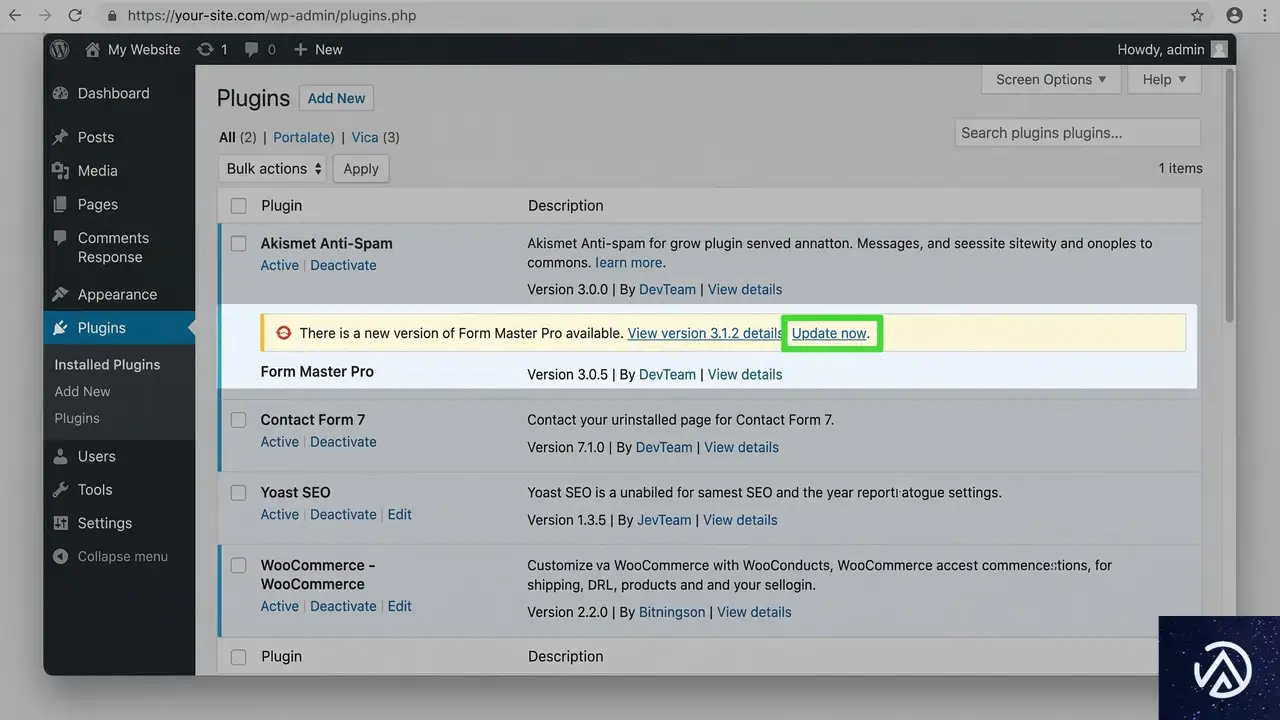The height and width of the screenshot is (720, 1280).
Task: Click the WordPress logo icon
Action: 60,49
